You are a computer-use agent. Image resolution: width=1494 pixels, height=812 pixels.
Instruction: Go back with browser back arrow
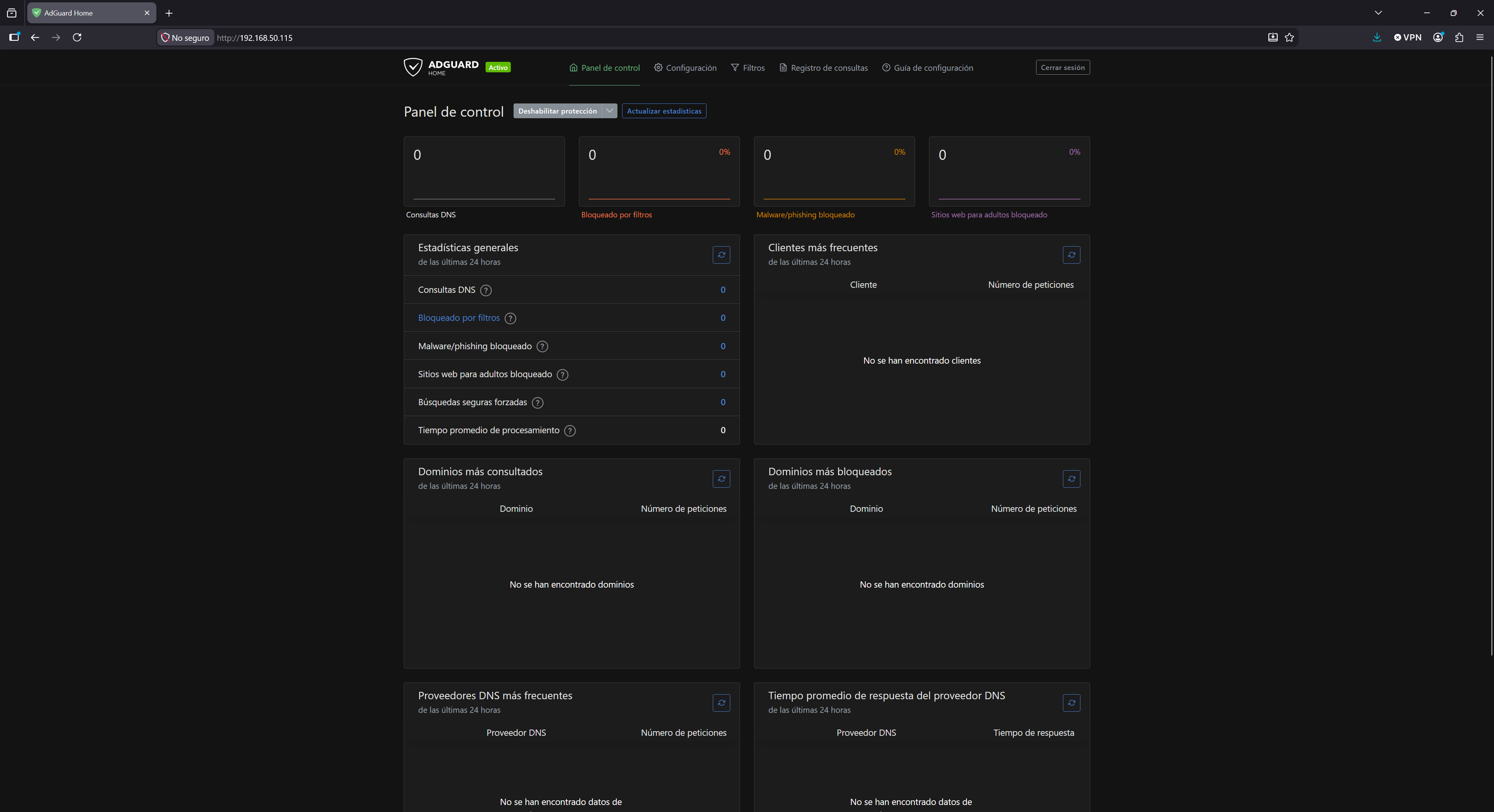[x=35, y=37]
